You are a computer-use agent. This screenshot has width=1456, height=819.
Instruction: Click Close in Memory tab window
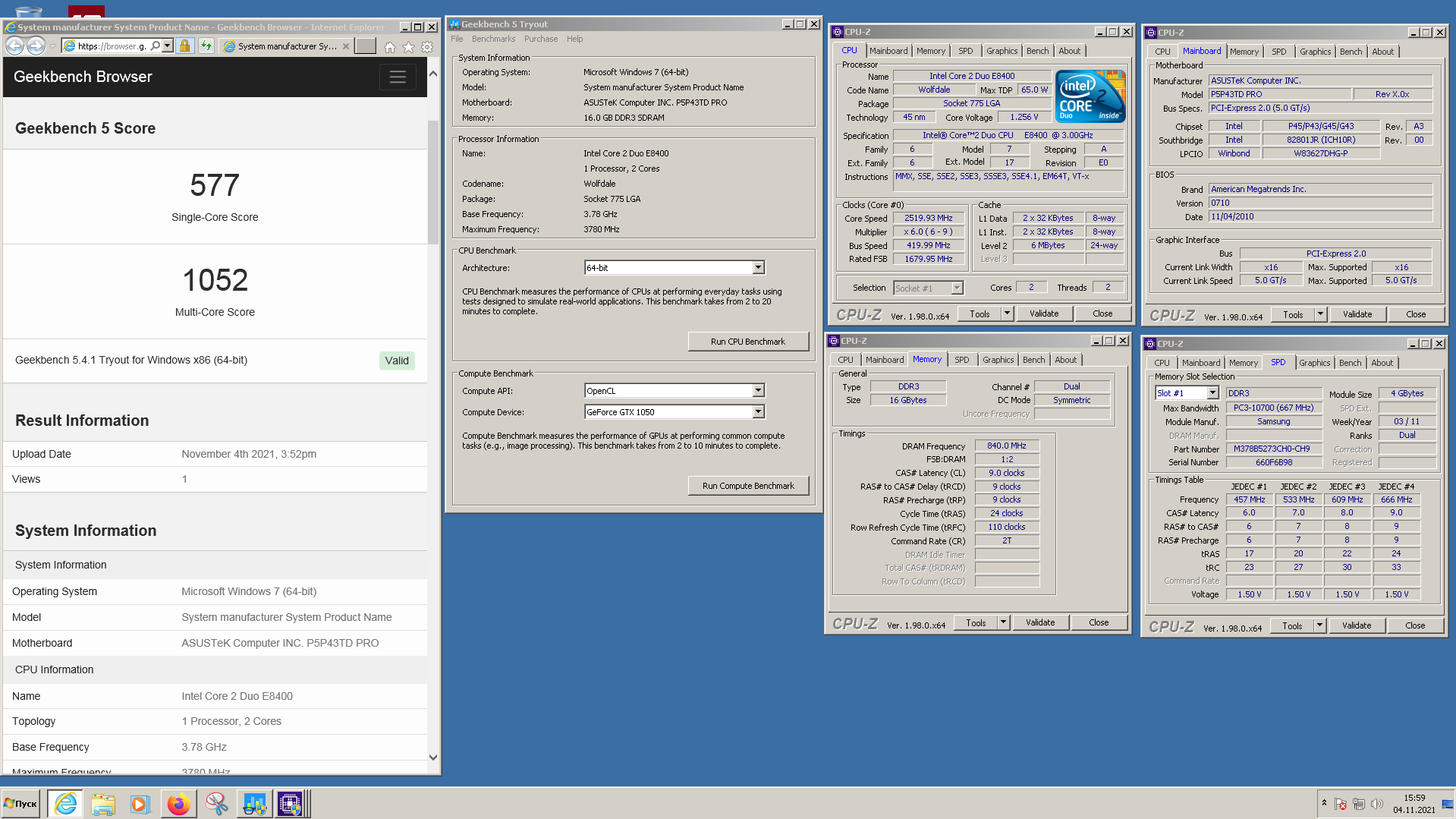click(x=1099, y=622)
